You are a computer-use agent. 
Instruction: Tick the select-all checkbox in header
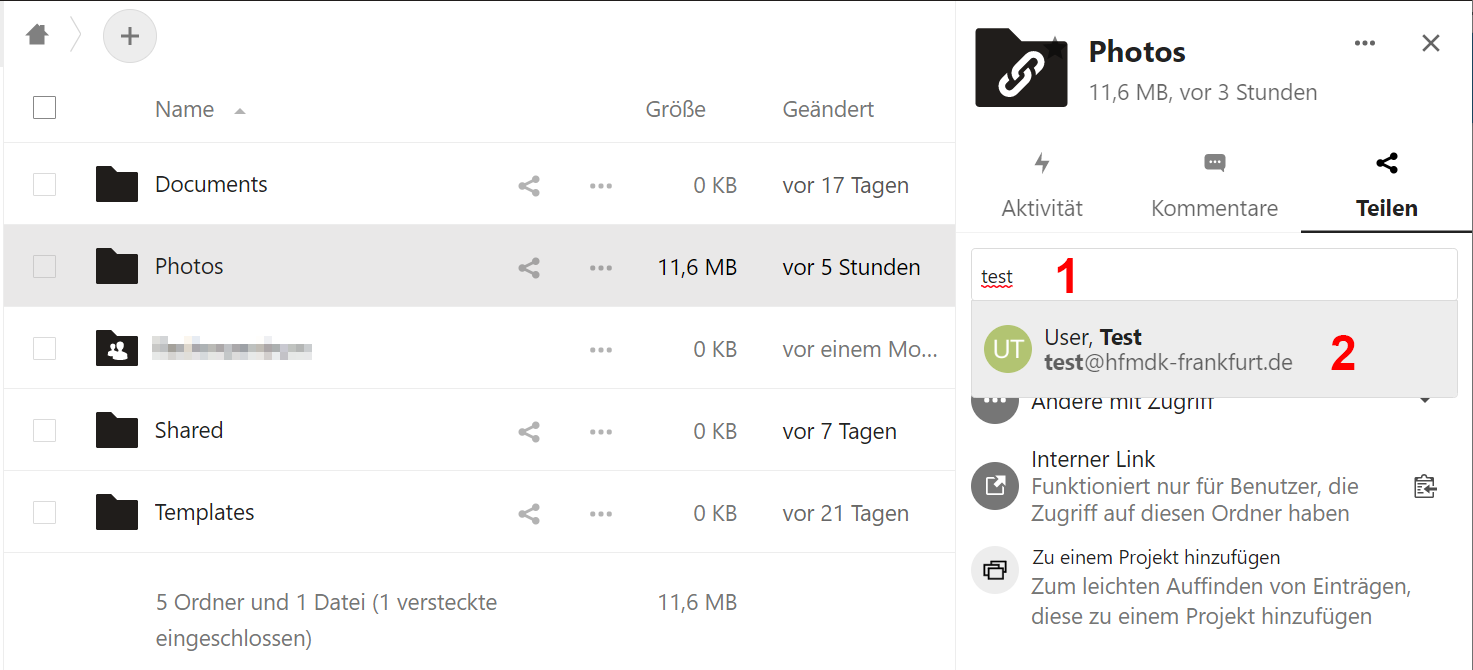[x=44, y=107]
